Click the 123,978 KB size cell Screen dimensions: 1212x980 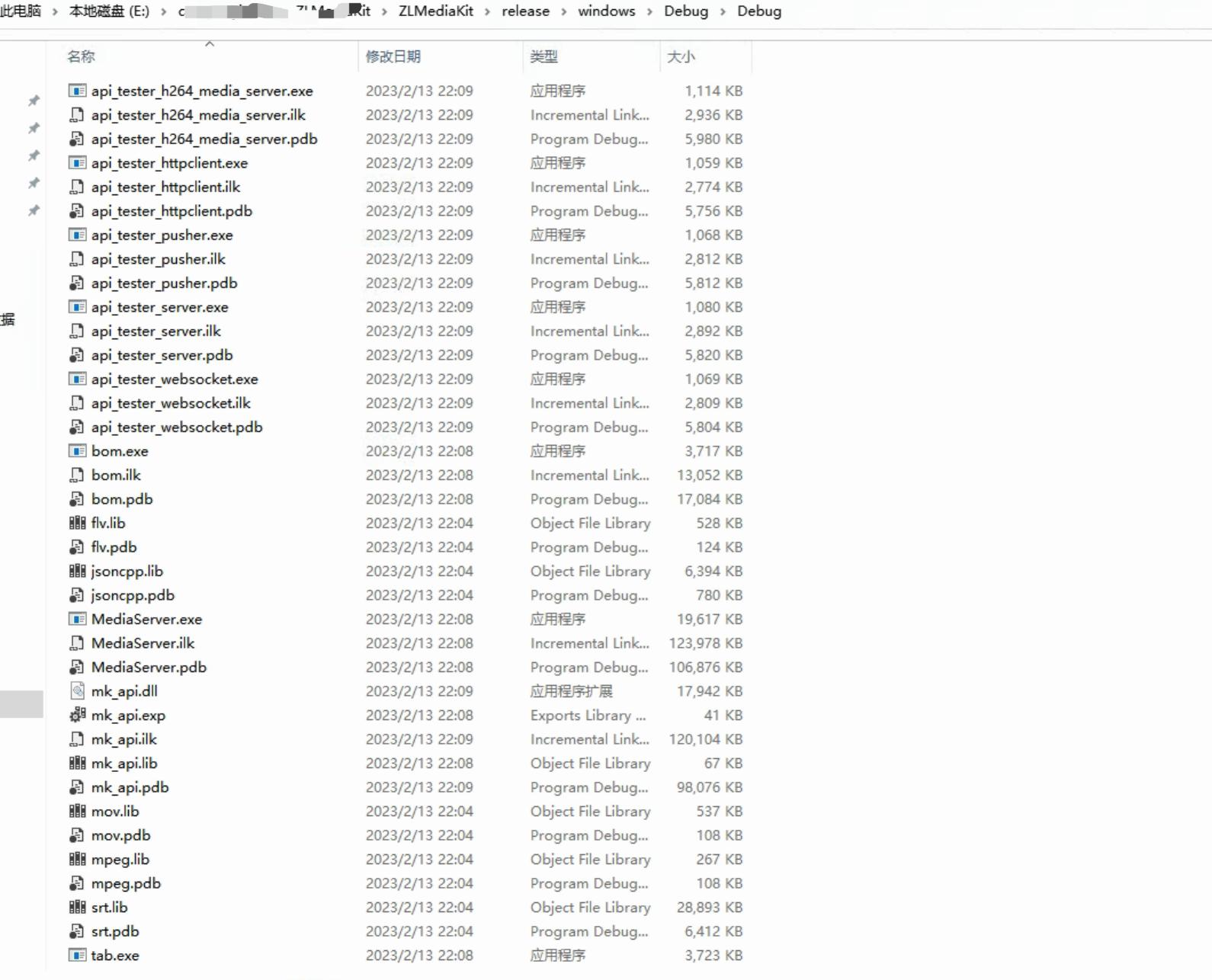pos(706,643)
